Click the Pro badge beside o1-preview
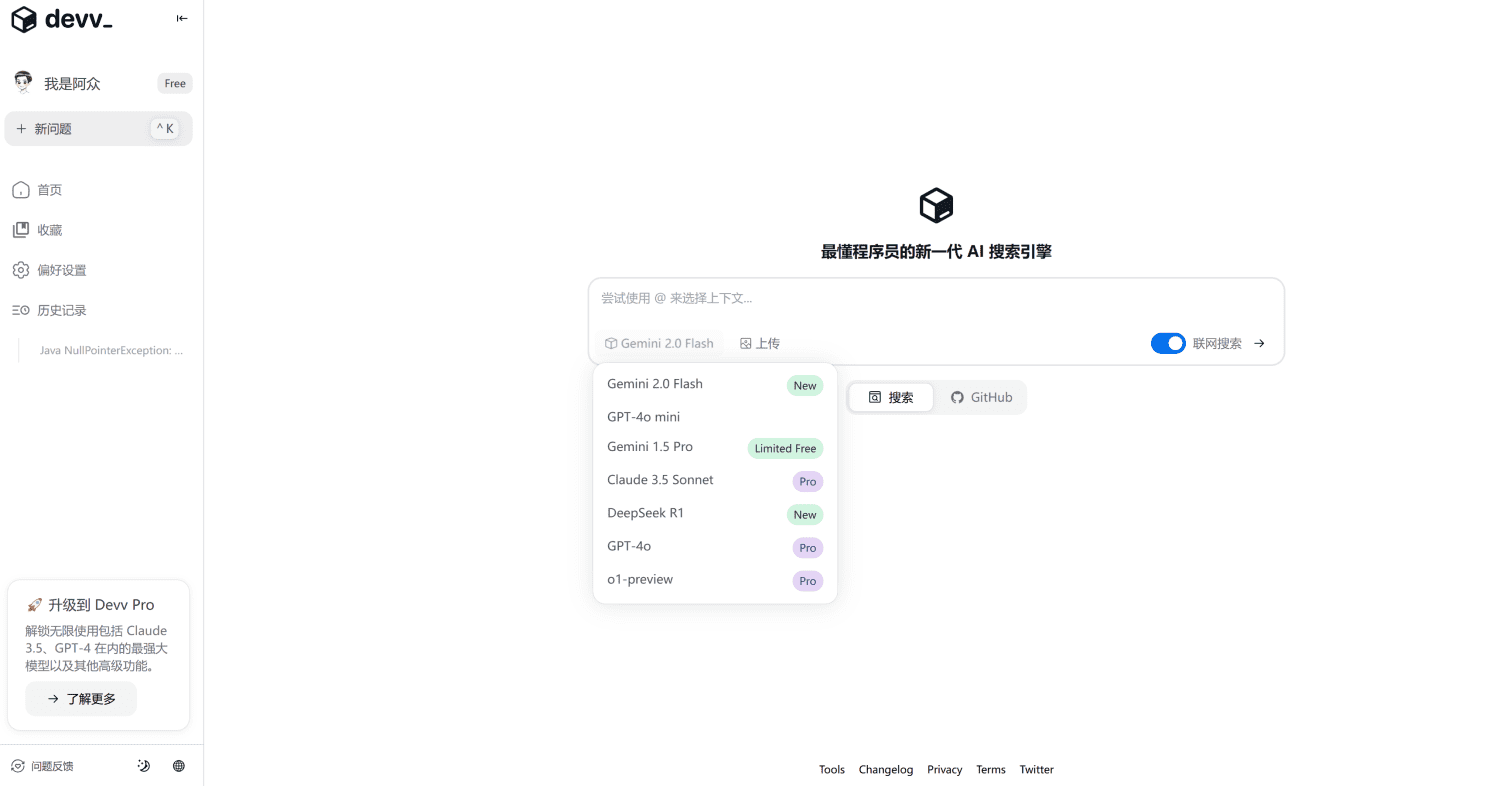The image size is (1500, 786). click(x=808, y=581)
